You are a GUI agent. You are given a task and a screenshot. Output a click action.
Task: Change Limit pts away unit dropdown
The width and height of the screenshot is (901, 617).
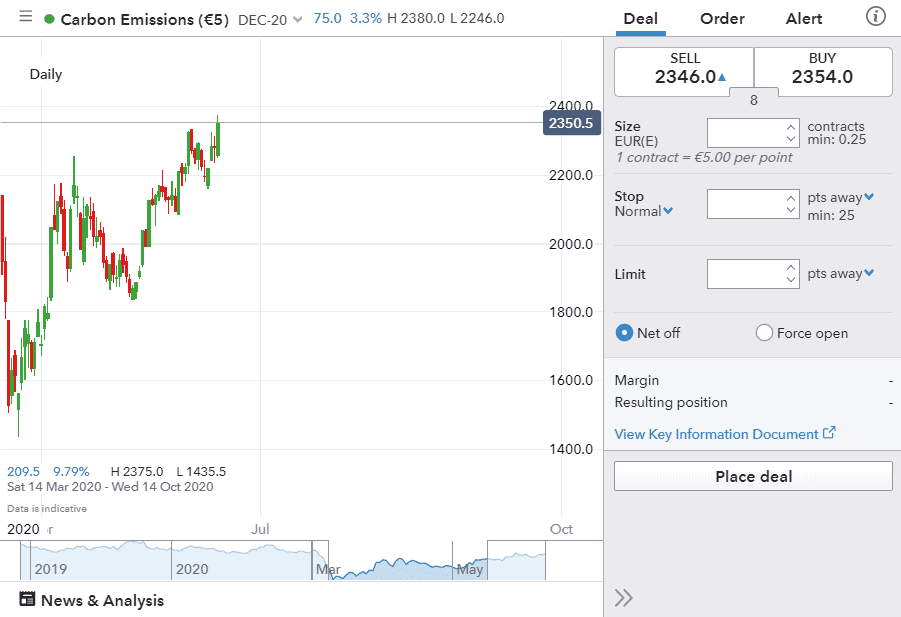(x=869, y=273)
